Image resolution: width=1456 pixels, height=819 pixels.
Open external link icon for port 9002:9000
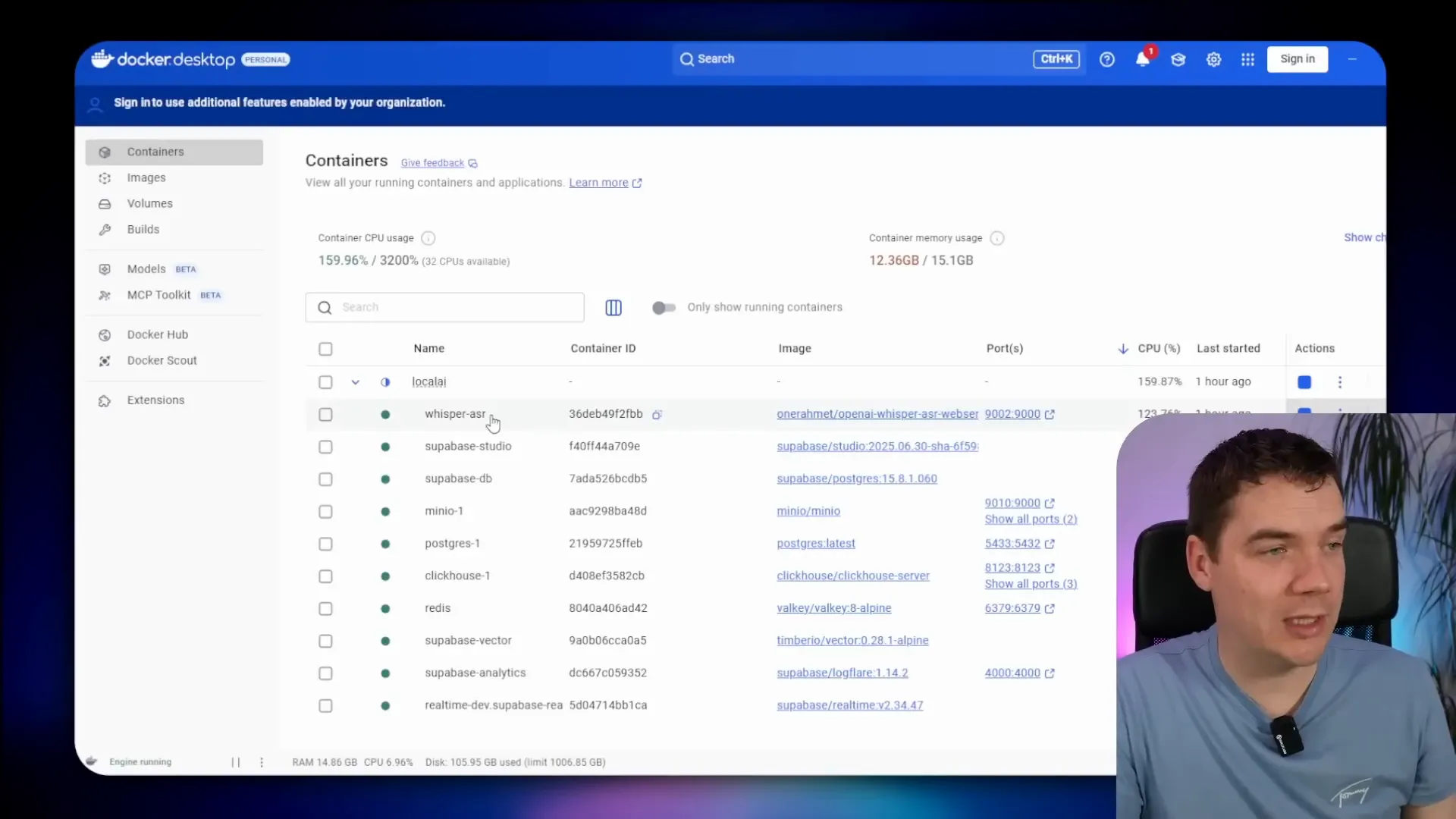click(1050, 415)
